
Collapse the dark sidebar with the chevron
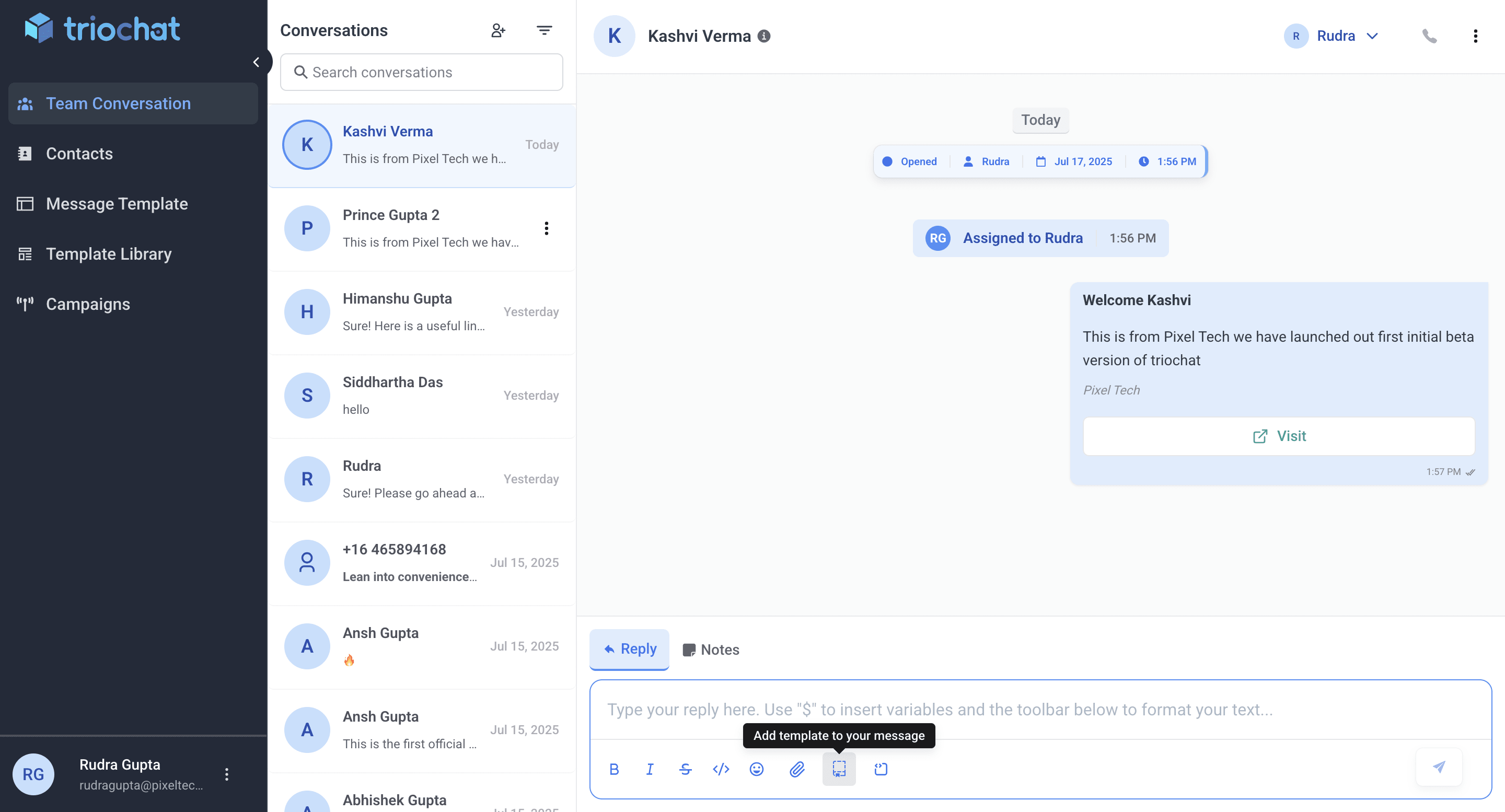pos(257,61)
